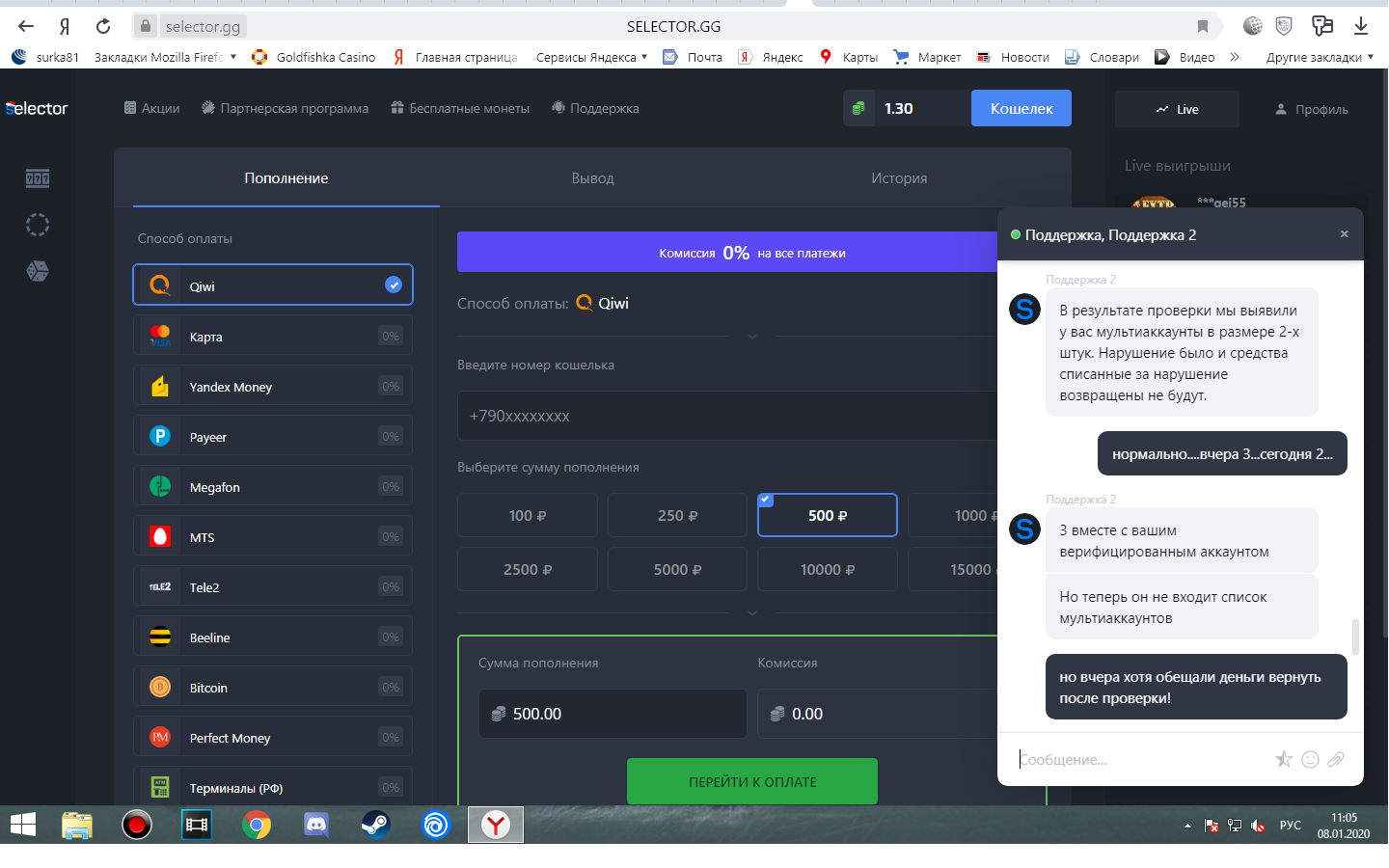Open Steam from the Windows taskbar

375,825
